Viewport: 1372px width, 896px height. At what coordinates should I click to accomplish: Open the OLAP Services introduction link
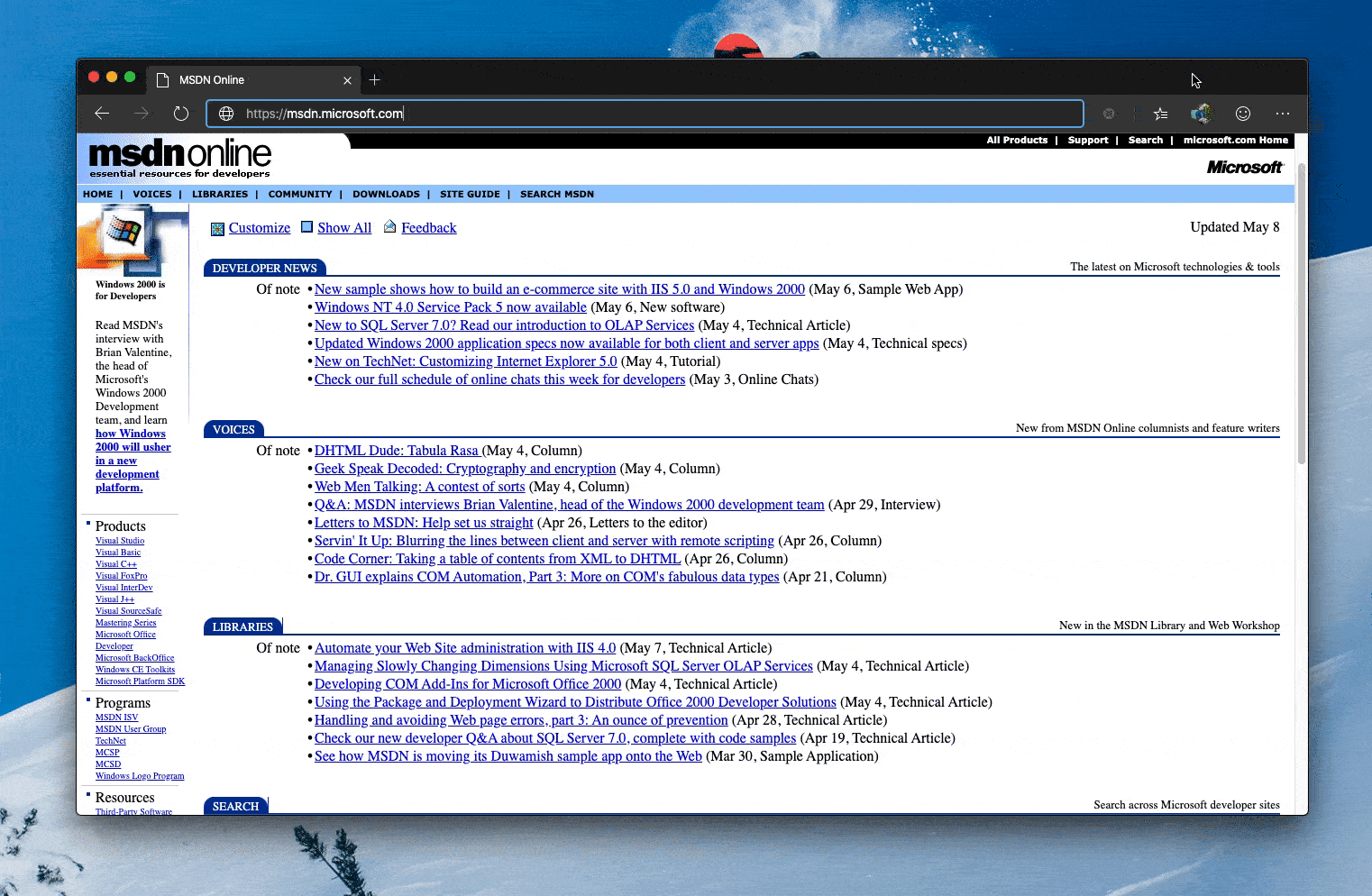505,325
